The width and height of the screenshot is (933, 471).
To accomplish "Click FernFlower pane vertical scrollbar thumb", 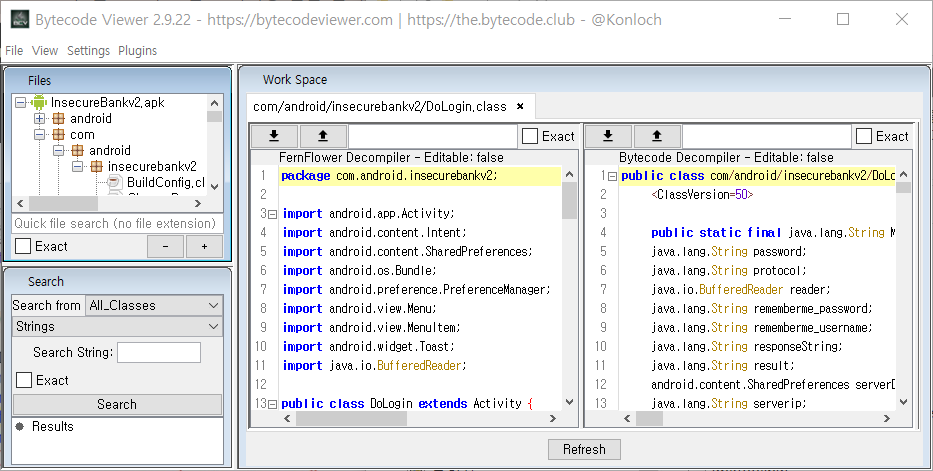I will point(569,200).
